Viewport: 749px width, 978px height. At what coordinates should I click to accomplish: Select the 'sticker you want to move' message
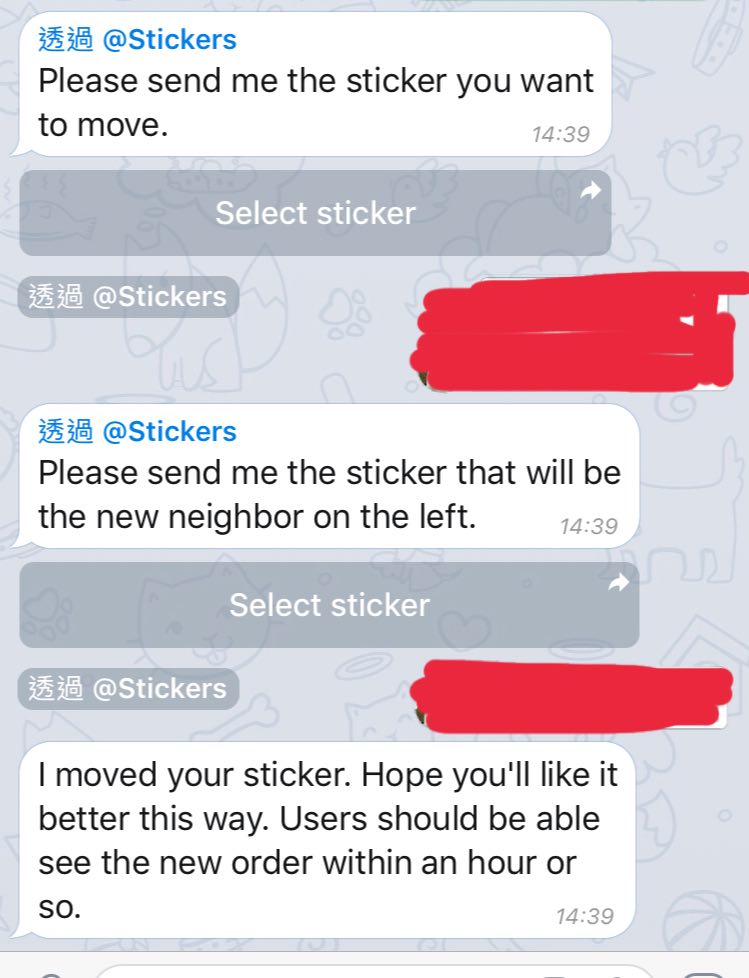(312, 84)
